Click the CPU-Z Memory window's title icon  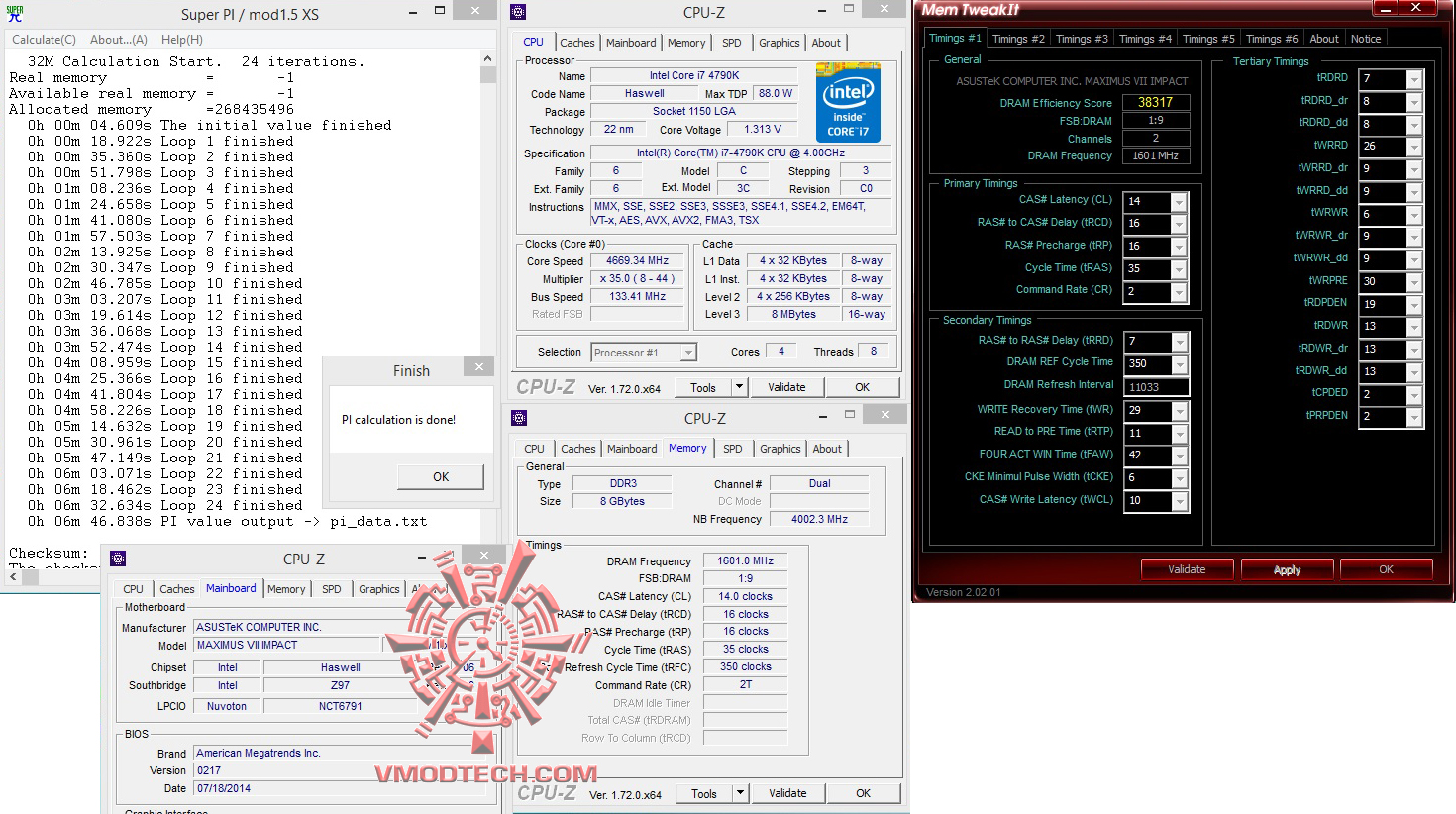[519, 418]
